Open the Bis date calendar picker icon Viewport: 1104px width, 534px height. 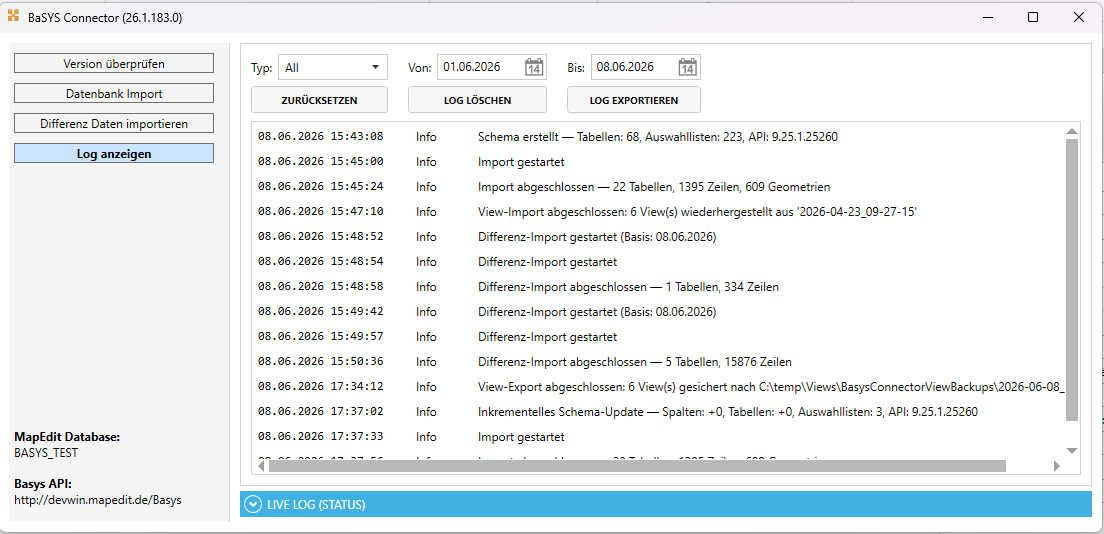688,68
